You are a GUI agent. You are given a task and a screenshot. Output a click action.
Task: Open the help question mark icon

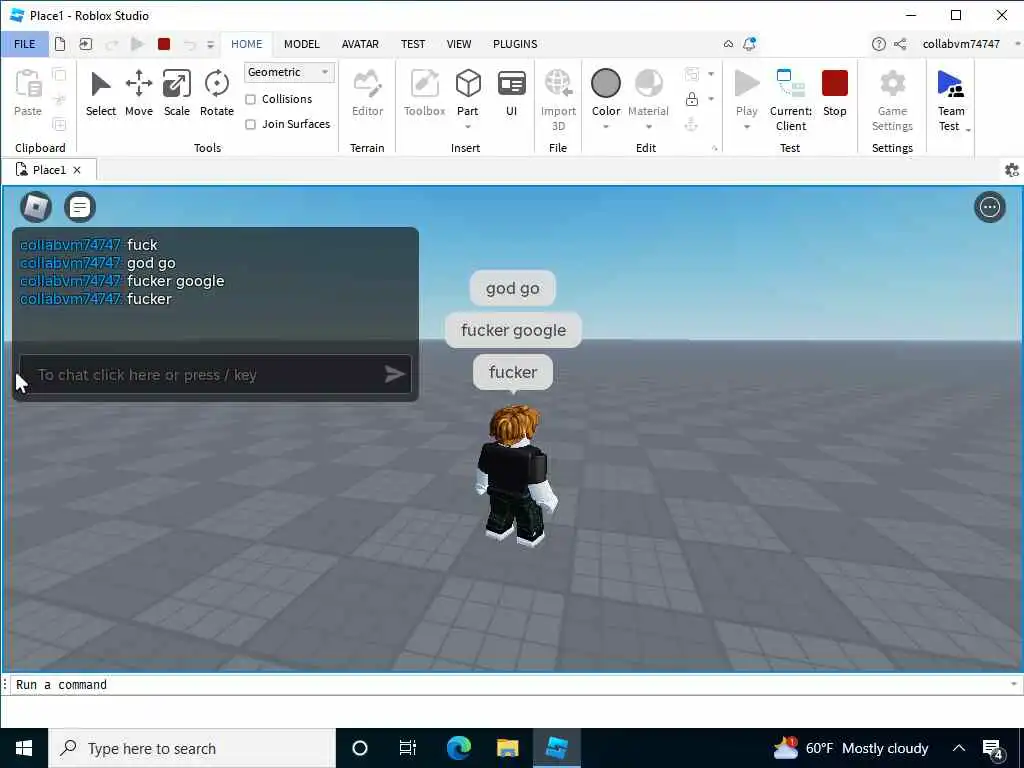tap(878, 44)
